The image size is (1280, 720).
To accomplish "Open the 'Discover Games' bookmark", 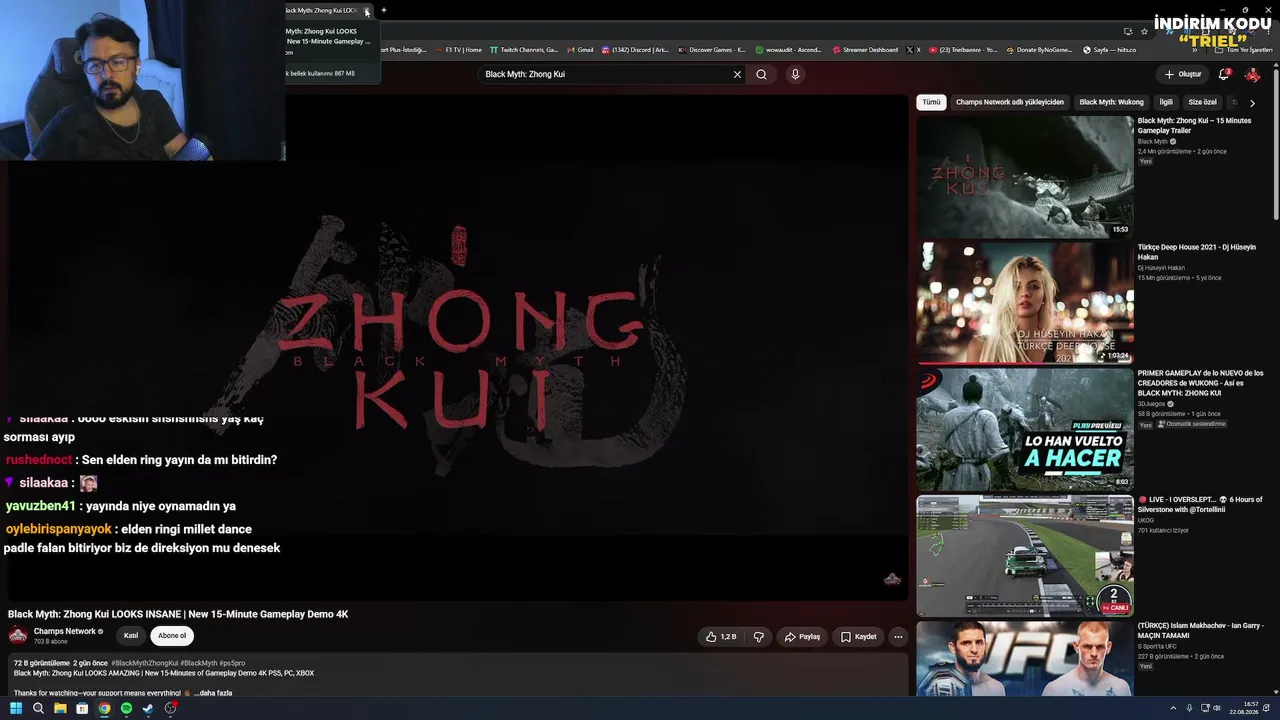I will tap(712, 50).
